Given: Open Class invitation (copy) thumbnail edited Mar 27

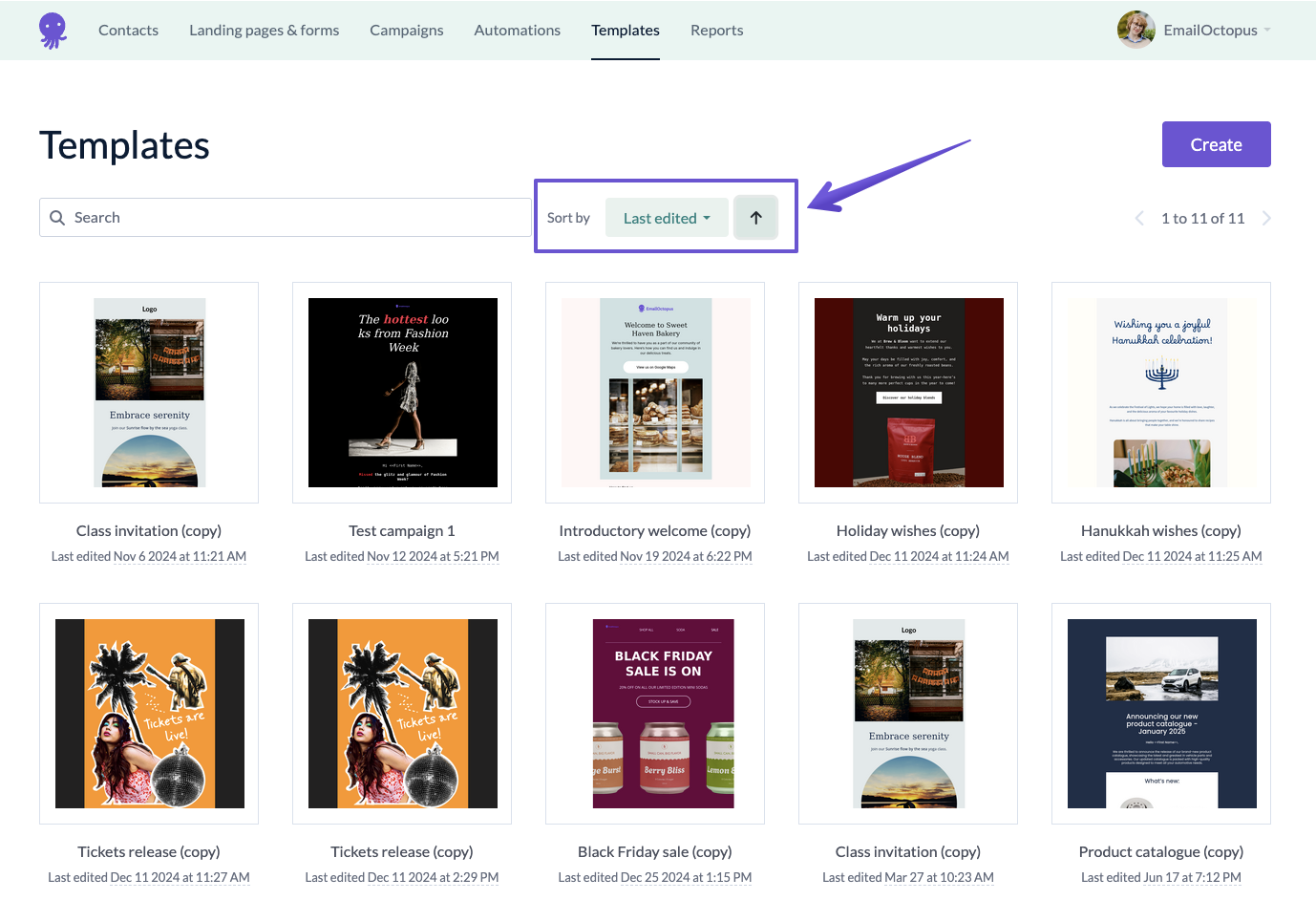Looking at the screenshot, I should 908,714.
